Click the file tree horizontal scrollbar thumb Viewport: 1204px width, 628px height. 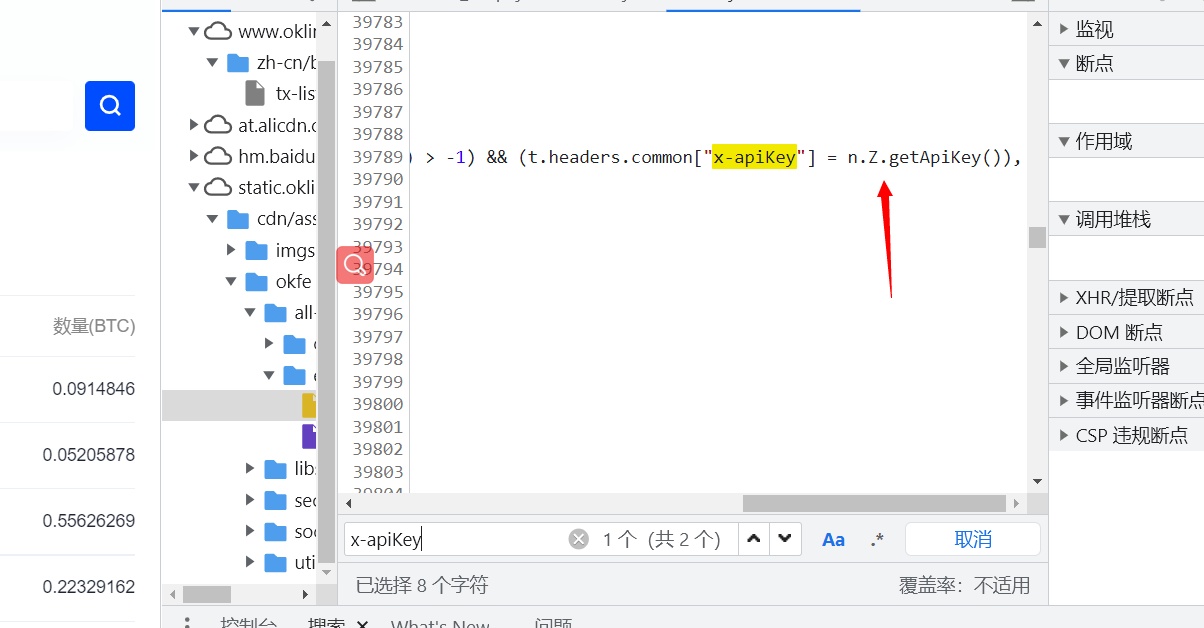(x=207, y=594)
